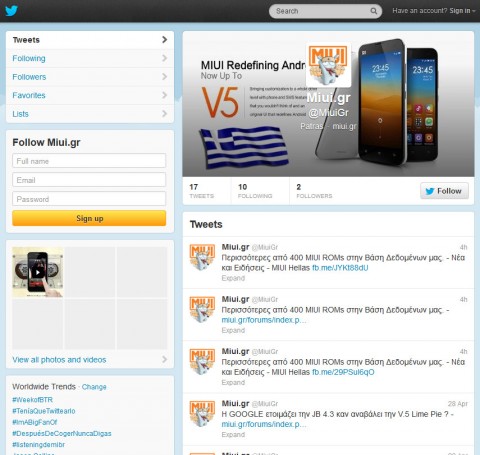Change the Worldwide Trends location
The height and width of the screenshot is (455, 480).
(94, 387)
